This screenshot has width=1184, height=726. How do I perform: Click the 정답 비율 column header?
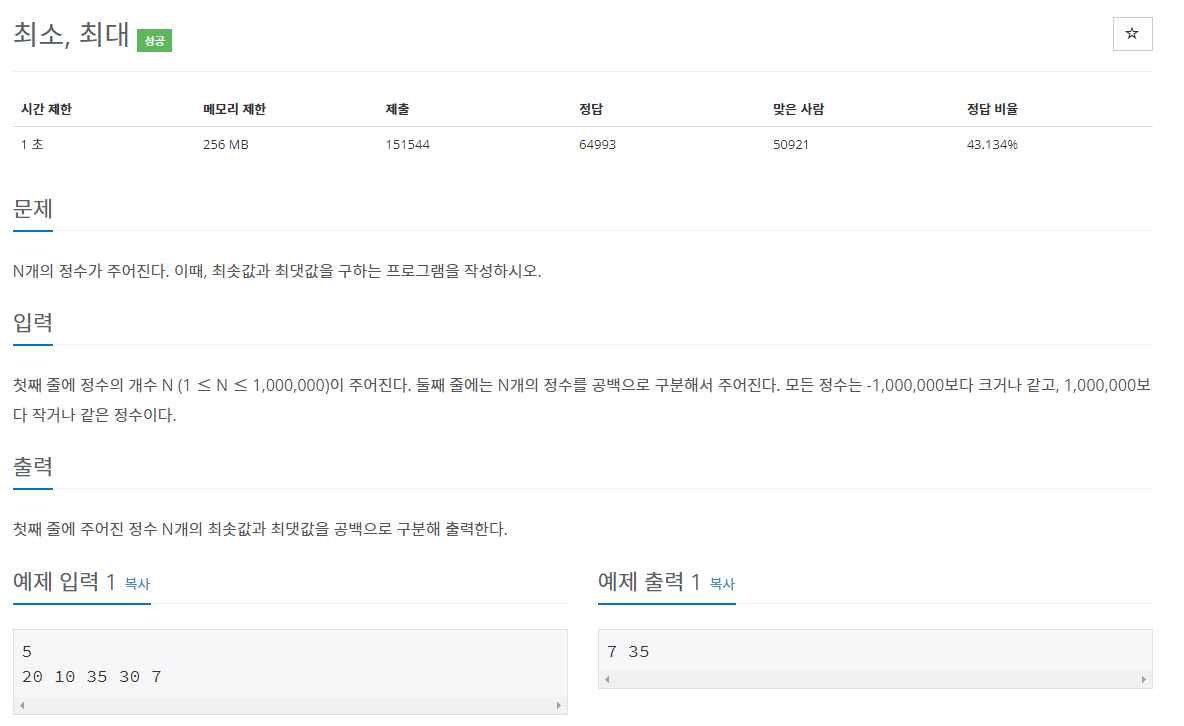[992, 110]
